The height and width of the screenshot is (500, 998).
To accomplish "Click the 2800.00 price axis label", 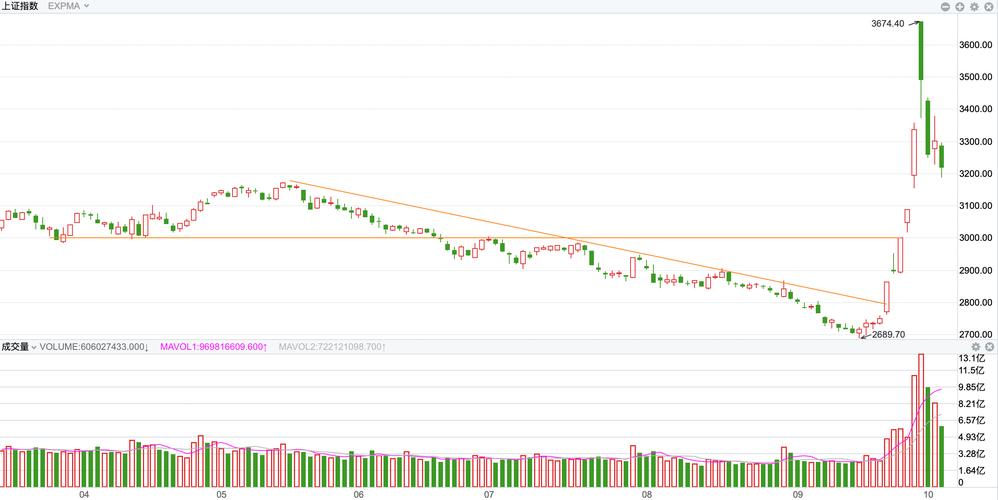I will 975,302.
